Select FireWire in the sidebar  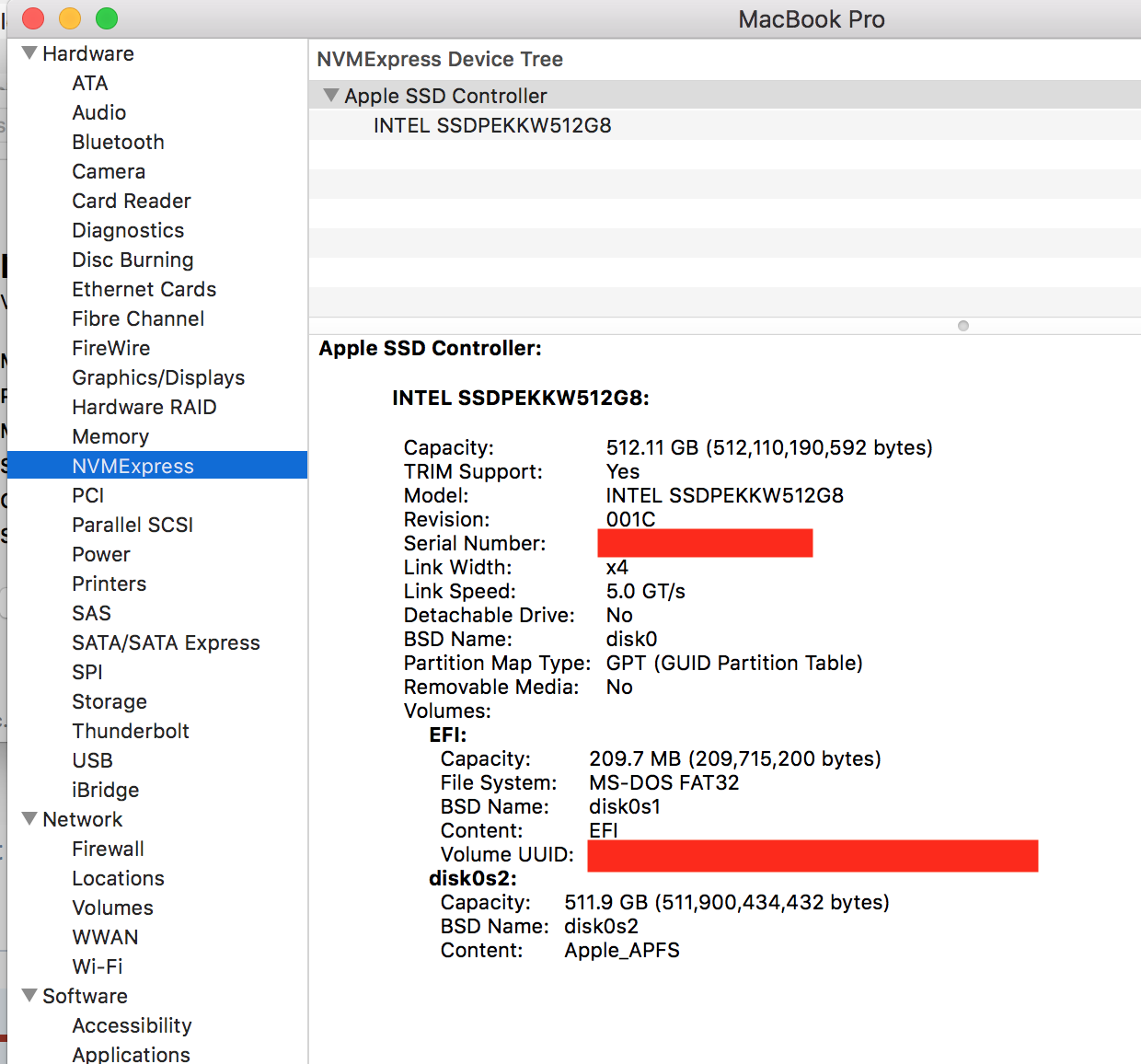(x=111, y=348)
